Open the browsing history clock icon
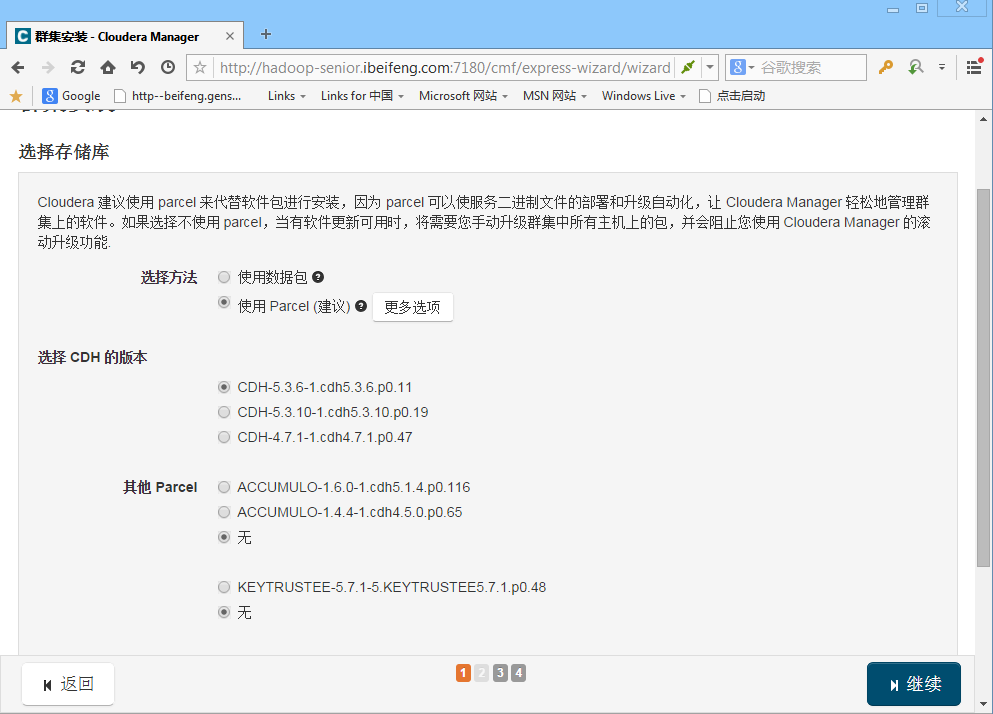The image size is (993, 714). (168, 67)
